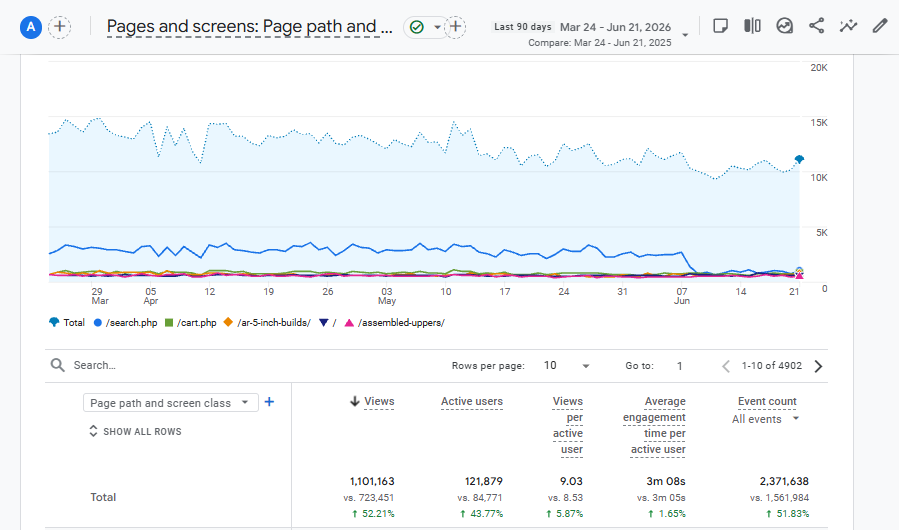
Task: Toggle /cart.php legend entry
Action: [190, 322]
